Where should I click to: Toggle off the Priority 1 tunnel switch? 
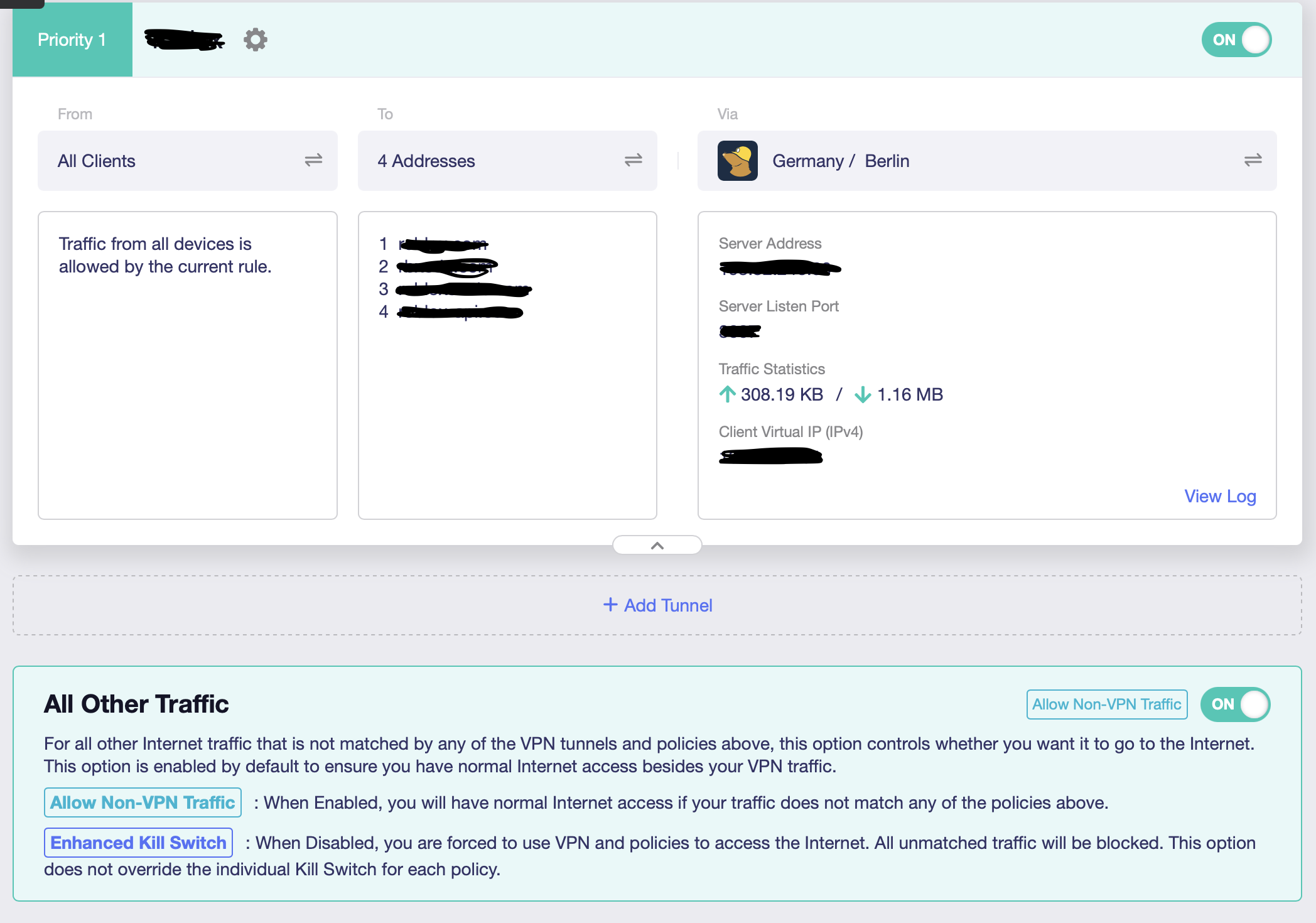(1236, 40)
